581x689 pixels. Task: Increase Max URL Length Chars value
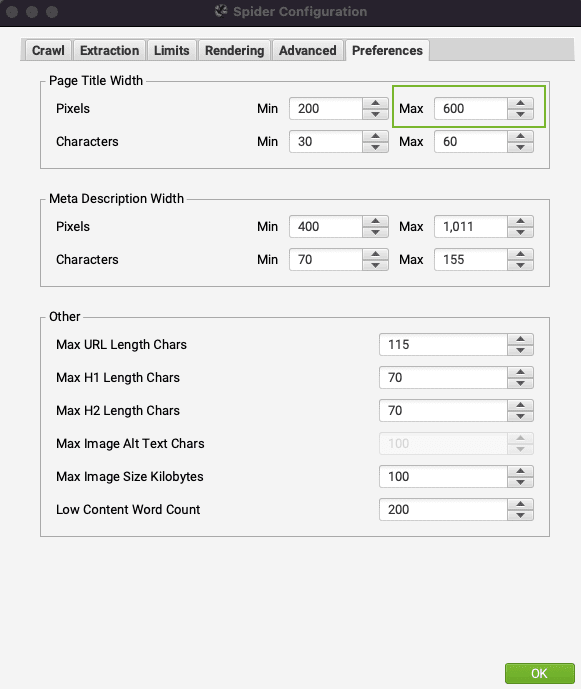pos(520,339)
